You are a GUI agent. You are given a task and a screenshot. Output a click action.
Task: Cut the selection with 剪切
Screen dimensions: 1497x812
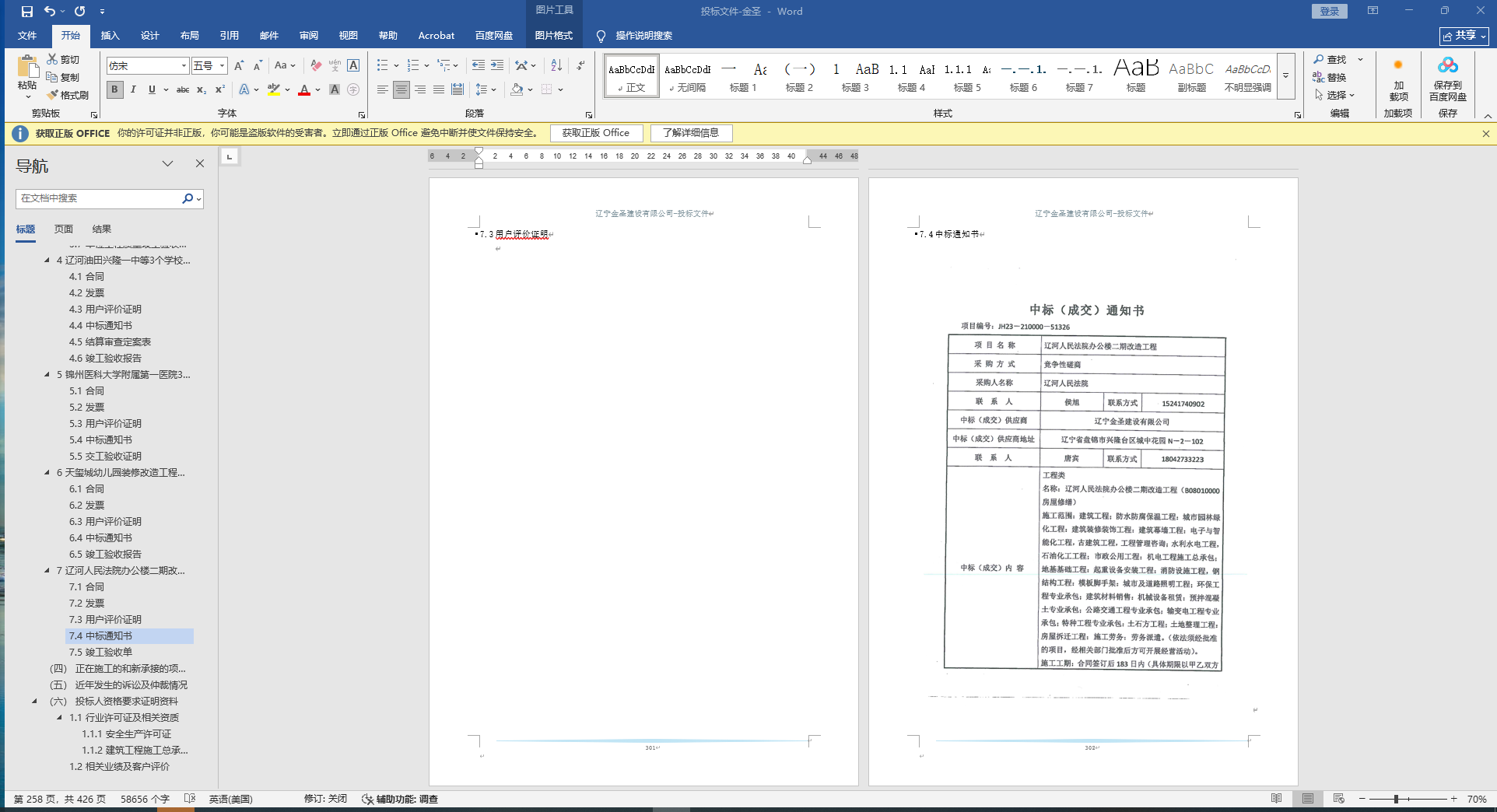pos(63,59)
